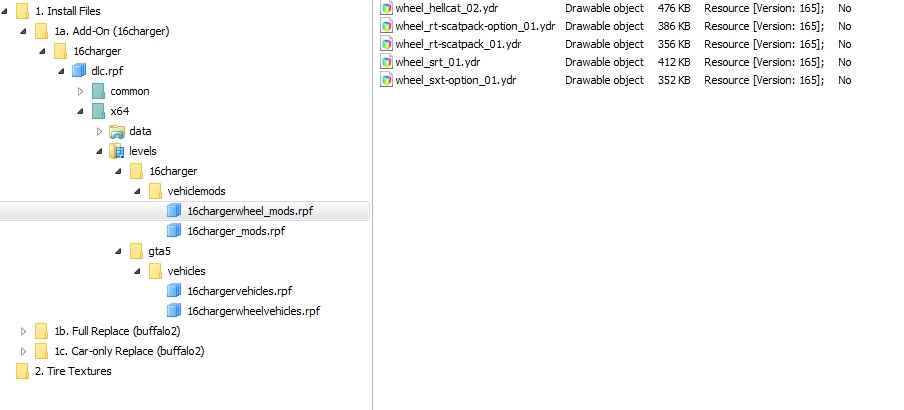Select file name wheel_sxt-option_01.ydr

pyautogui.click(x=455, y=80)
